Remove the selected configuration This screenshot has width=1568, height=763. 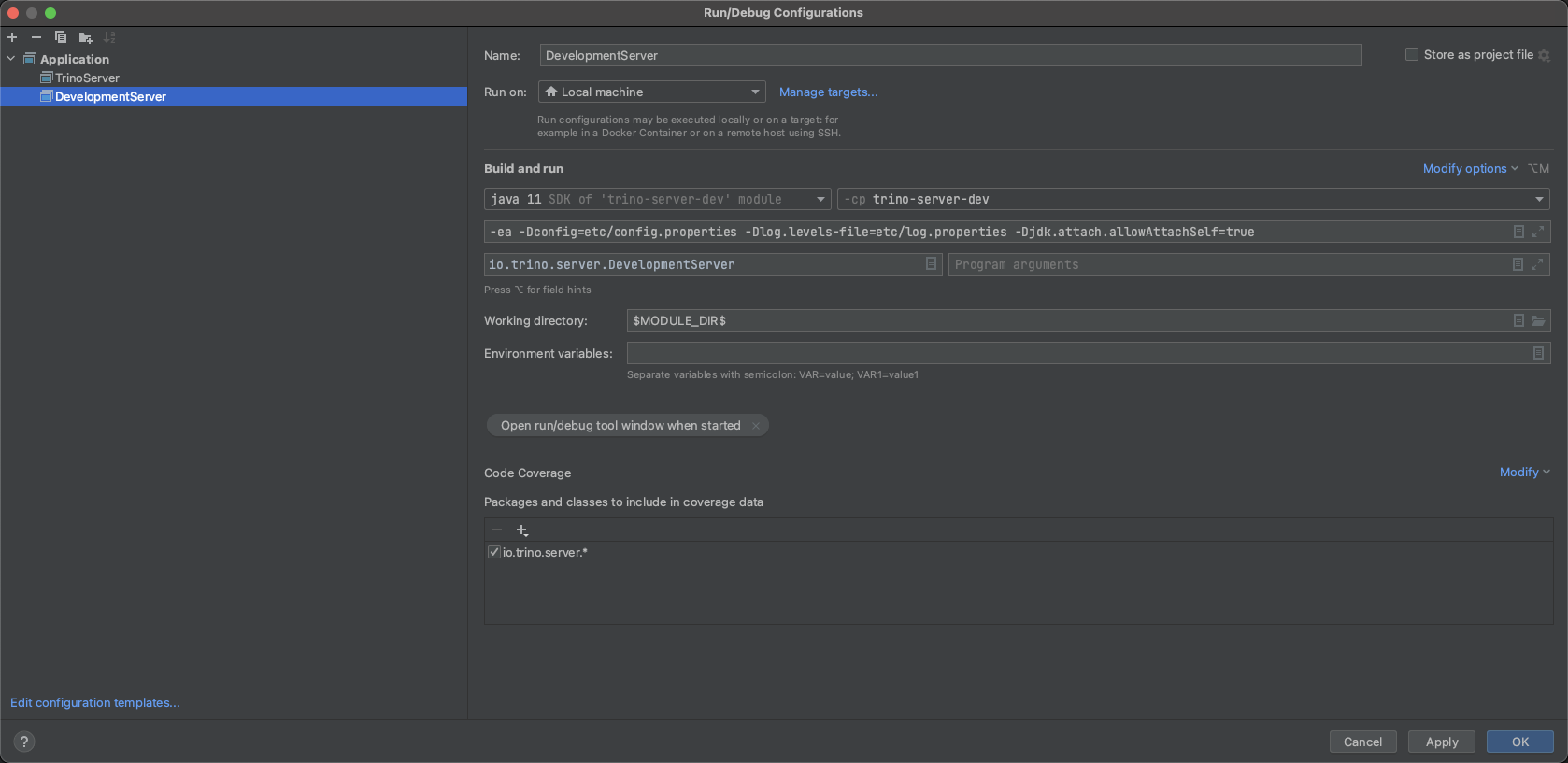click(x=36, y=37)
